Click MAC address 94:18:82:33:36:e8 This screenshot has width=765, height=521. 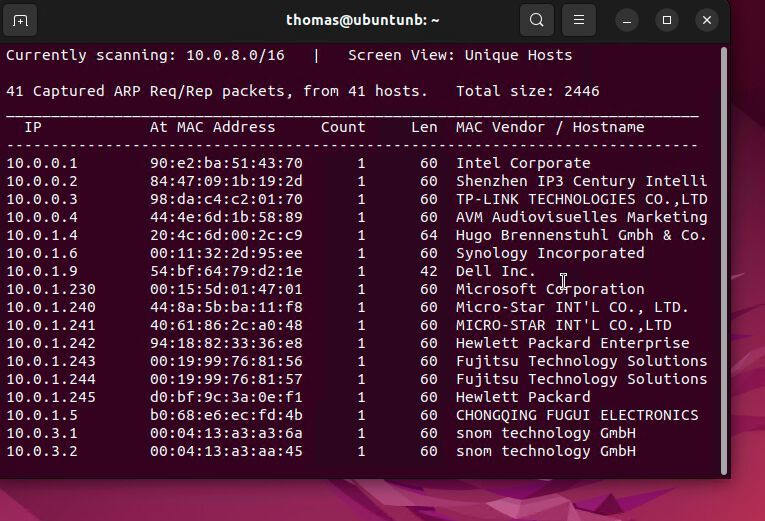coord(226,343)
